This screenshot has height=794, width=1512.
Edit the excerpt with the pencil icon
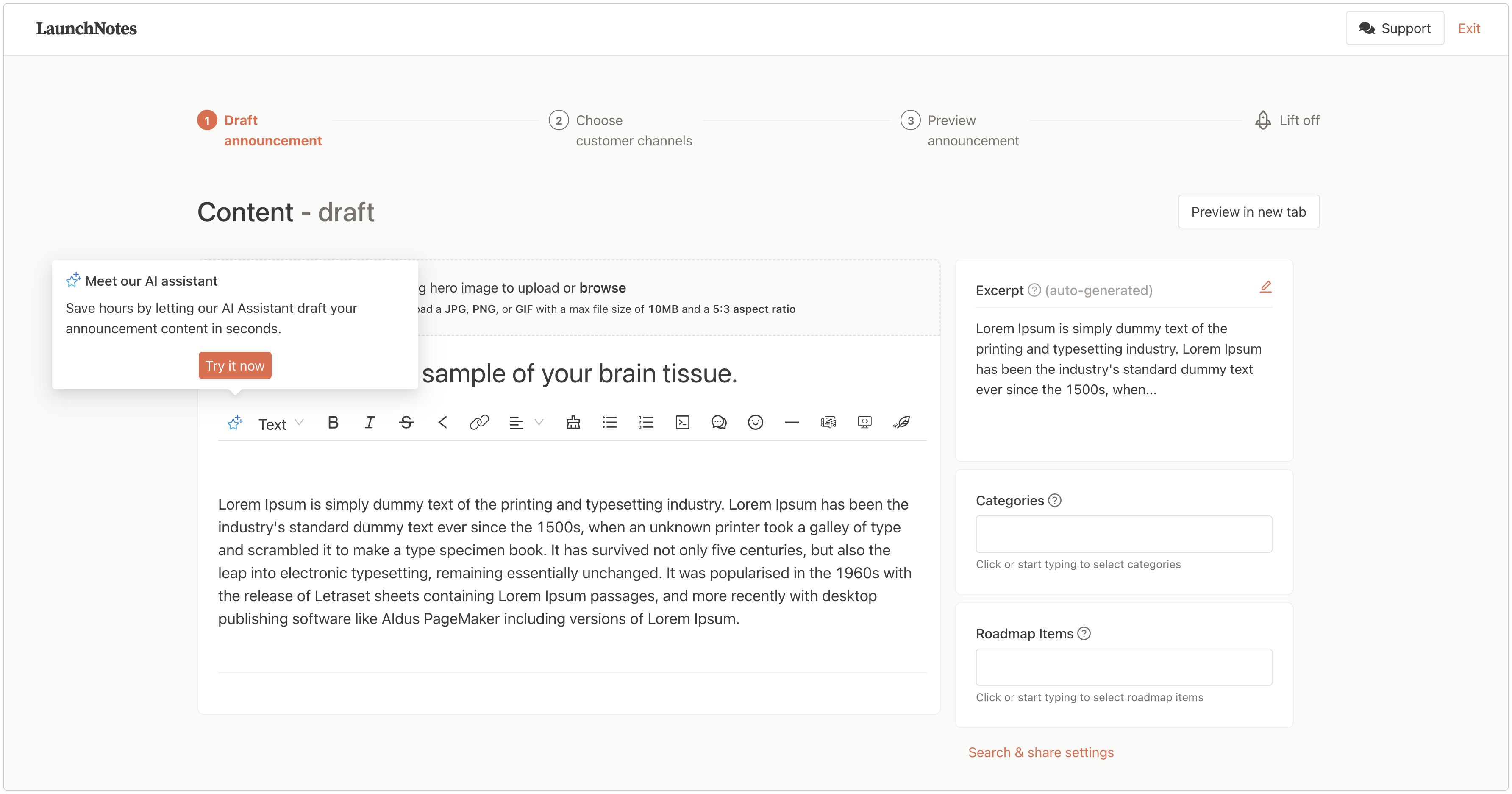(1265, 287)
